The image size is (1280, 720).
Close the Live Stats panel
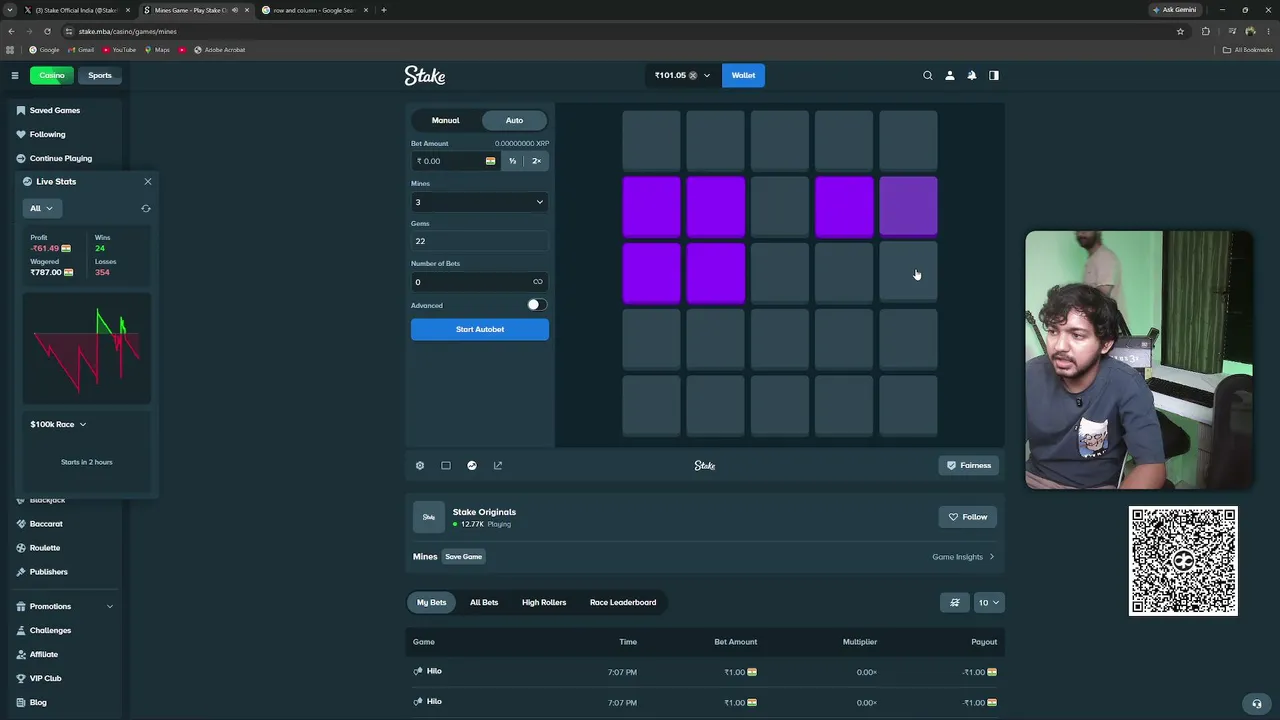(148, 181)
